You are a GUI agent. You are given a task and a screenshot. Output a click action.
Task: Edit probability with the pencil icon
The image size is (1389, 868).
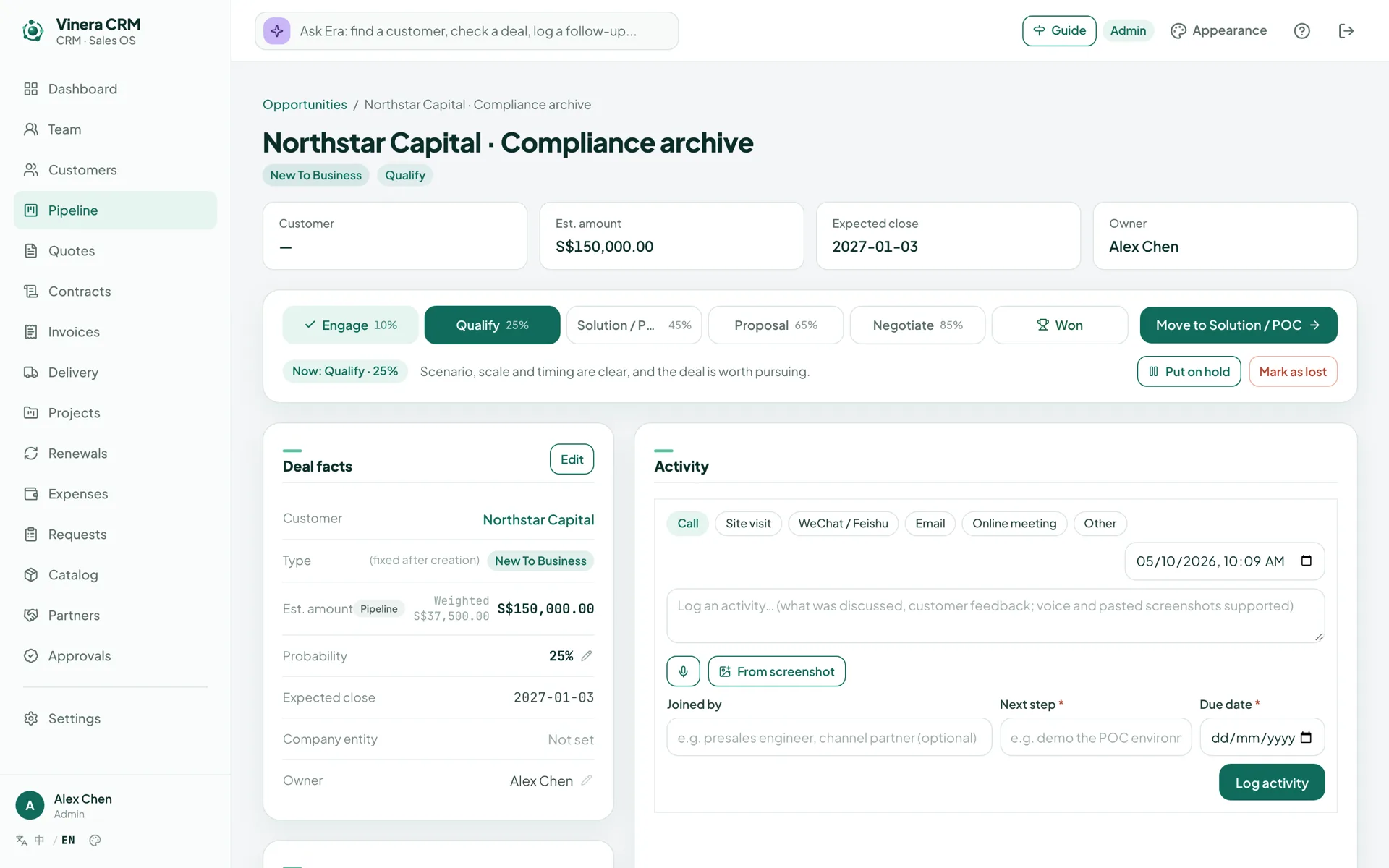(587, 655)
